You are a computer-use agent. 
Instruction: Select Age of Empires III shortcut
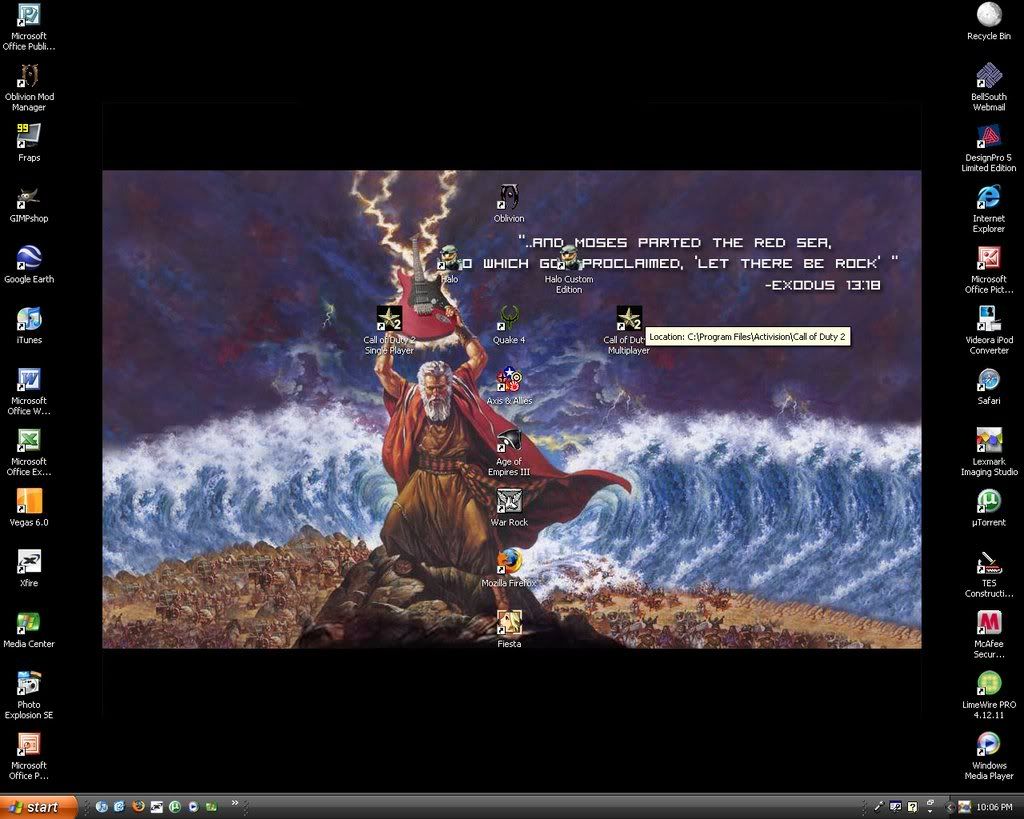[509, 452]
